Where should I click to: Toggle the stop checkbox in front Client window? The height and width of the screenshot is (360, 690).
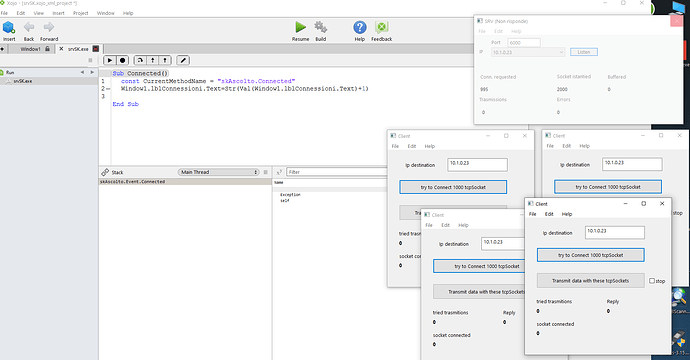point(652,281)
